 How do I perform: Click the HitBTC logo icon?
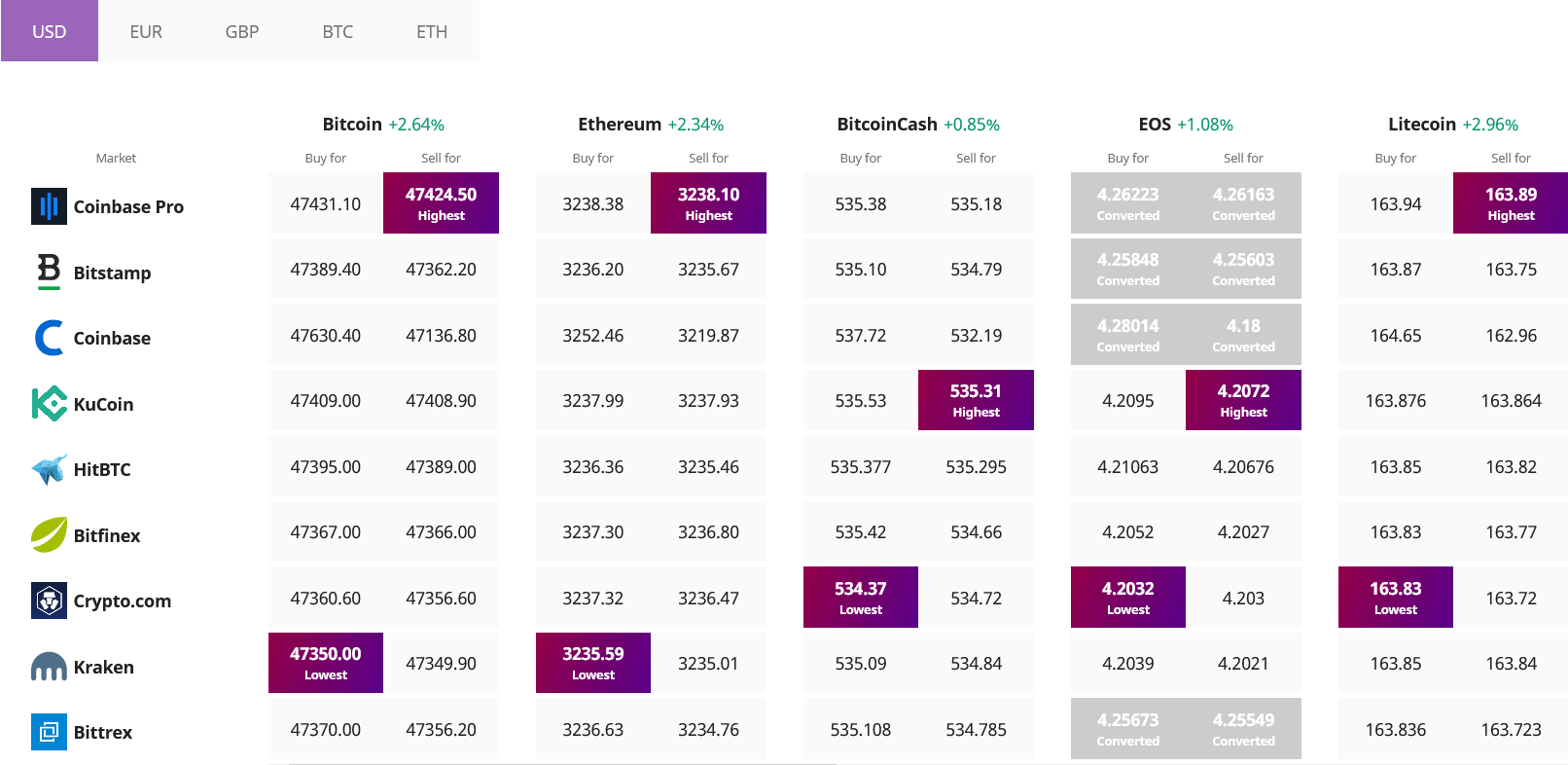pos(49,469)
